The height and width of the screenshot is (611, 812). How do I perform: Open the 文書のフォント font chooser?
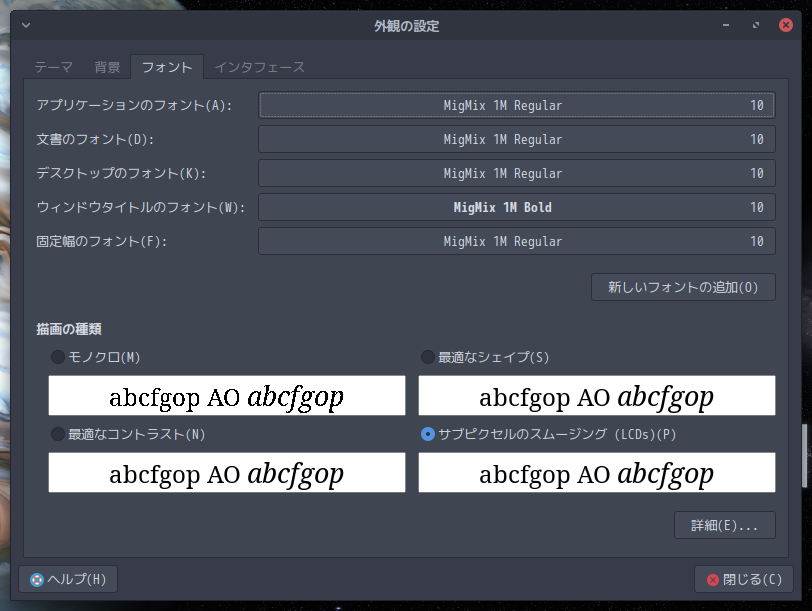click(516, 139)
